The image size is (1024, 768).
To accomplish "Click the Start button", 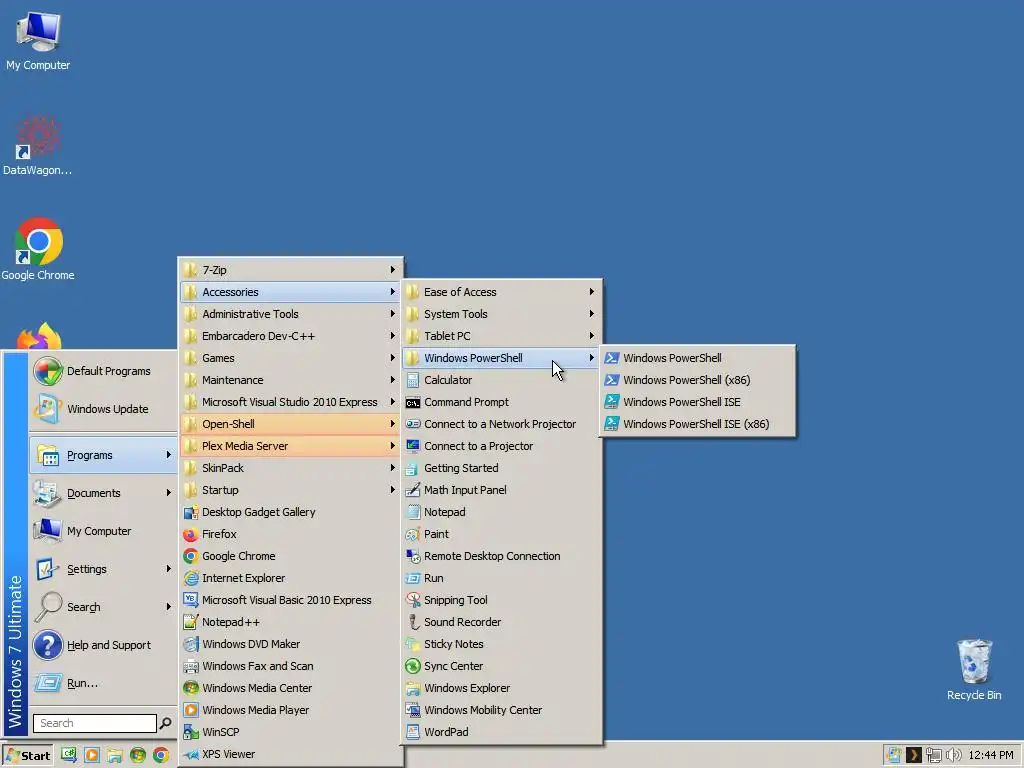I will tap(28, 756).
